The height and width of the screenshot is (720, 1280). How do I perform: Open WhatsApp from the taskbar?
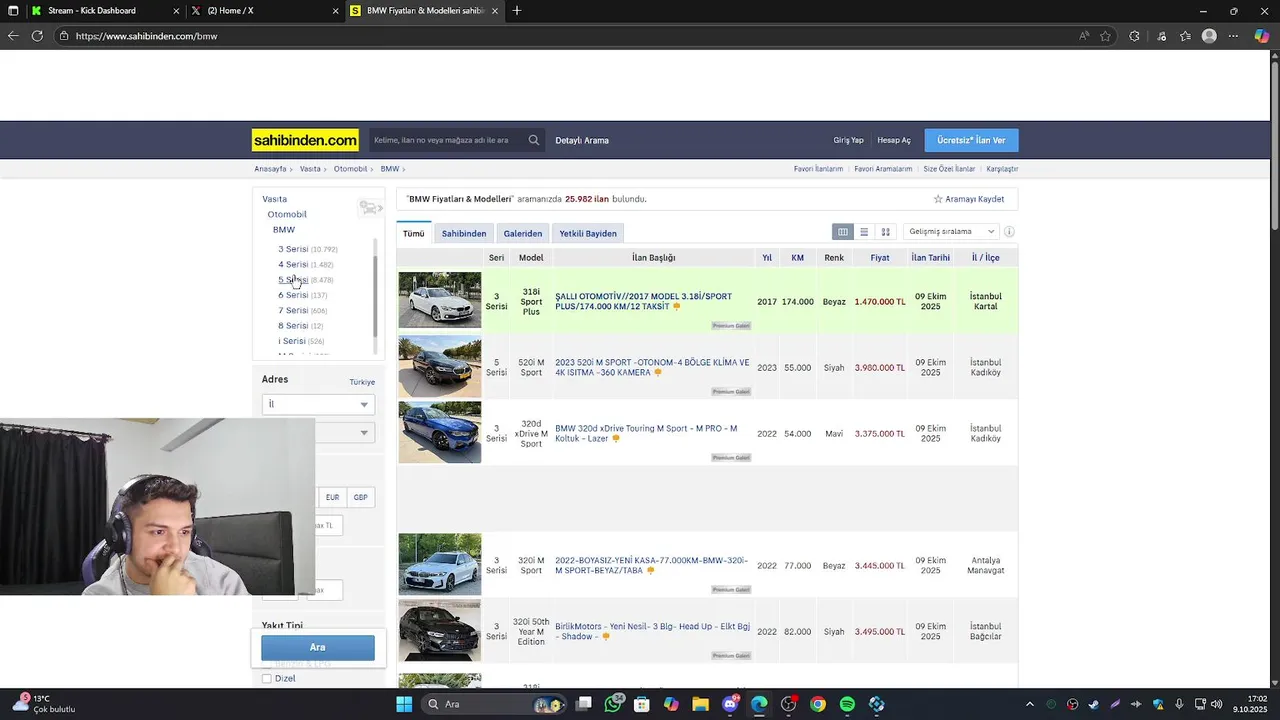[x=613, y=704]
